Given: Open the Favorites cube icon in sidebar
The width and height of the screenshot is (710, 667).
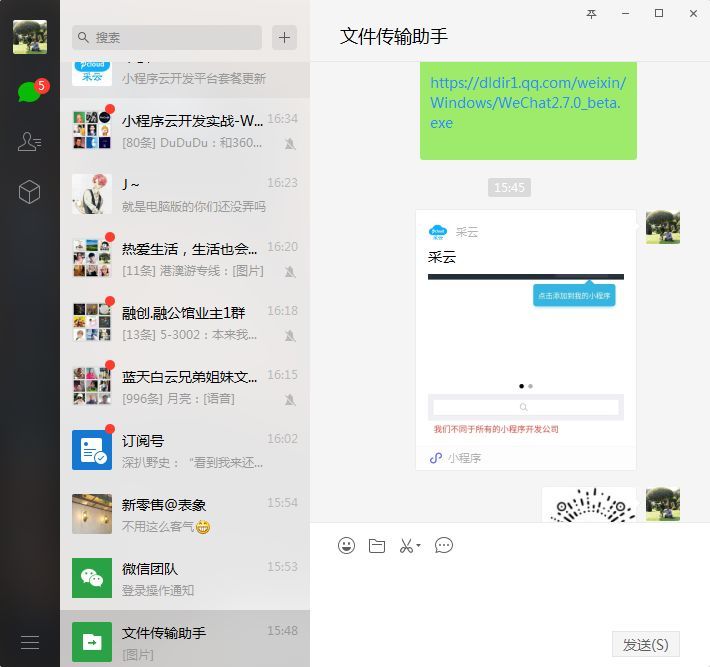Looking at the screenshot, I should click(x=29, y=192).
